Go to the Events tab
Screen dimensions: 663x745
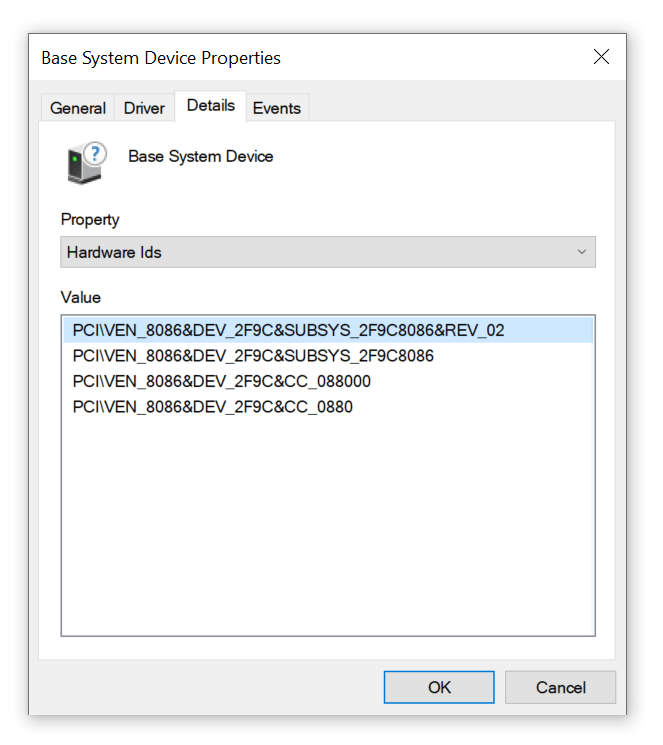tap(277, 108)
